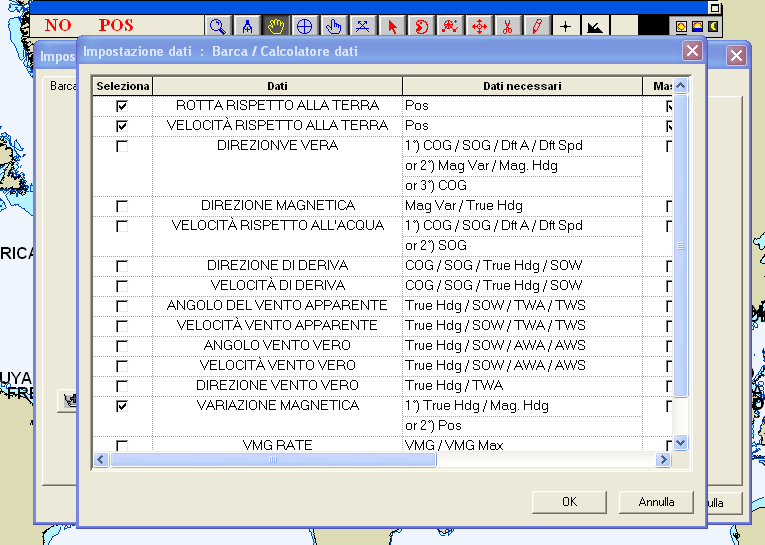The width and height of the screenshot is (765, 545).
Task: Switch to the night moon palette icon
Action: click(713, 26)
